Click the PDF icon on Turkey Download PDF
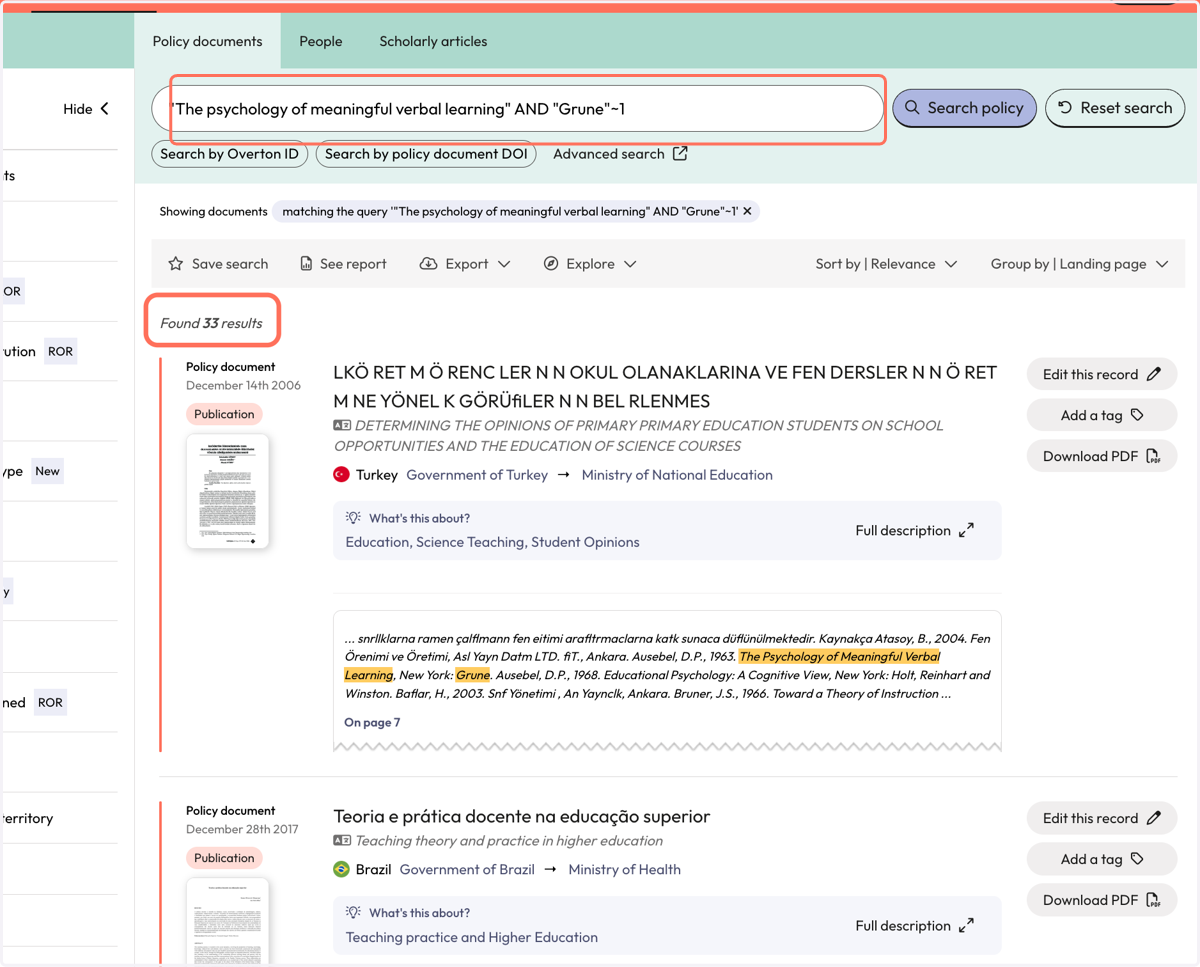Screen dimensions: 1200x967 click(1153, 456)
